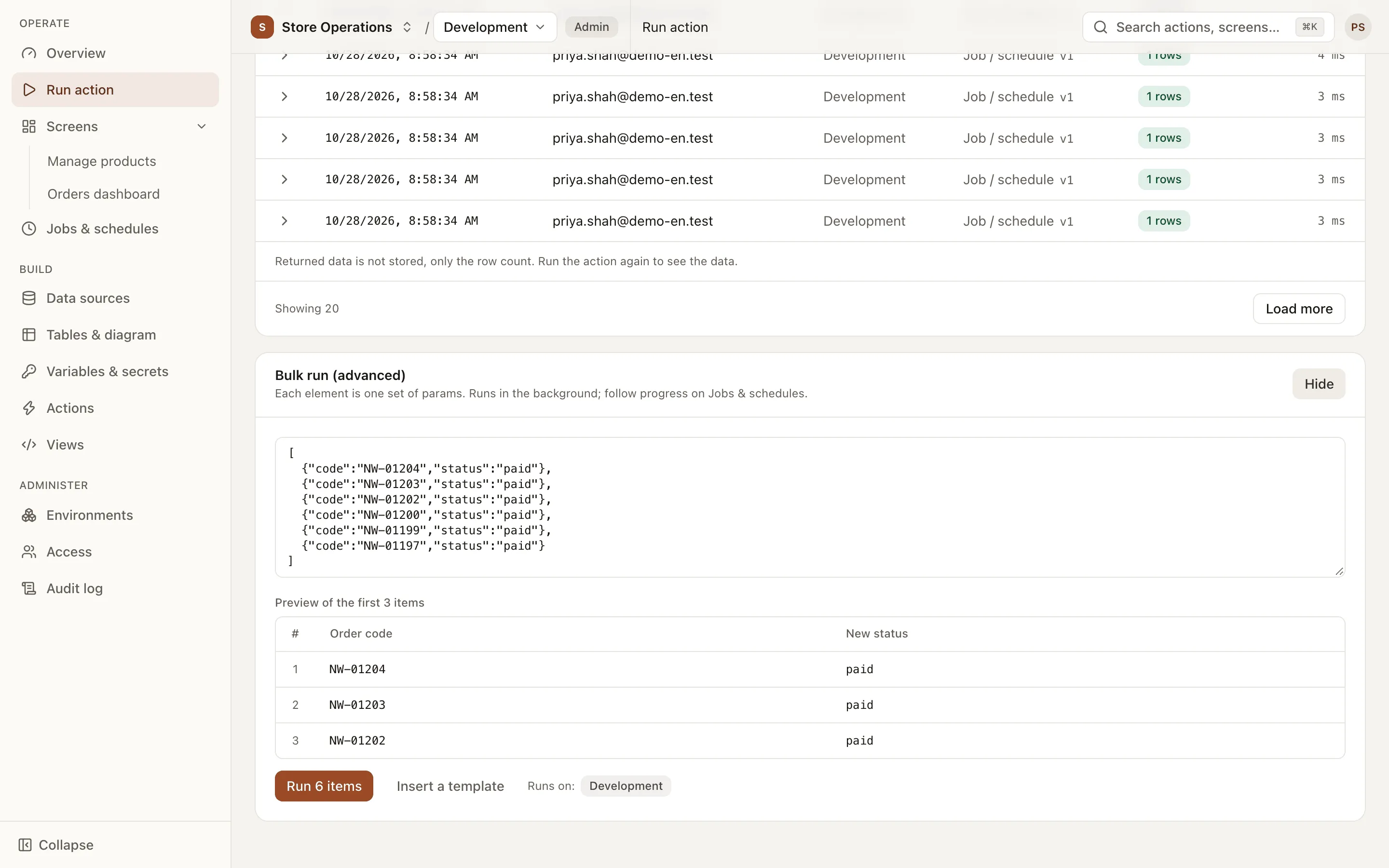1389x868 pixels.
Task: Open the Jobs & schedules clock icon
Action: (29, 229)
